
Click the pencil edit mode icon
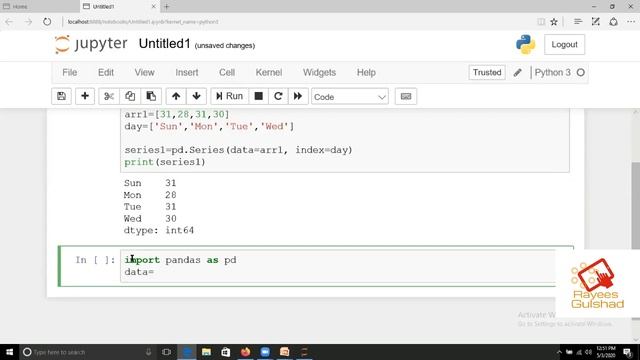518,73
